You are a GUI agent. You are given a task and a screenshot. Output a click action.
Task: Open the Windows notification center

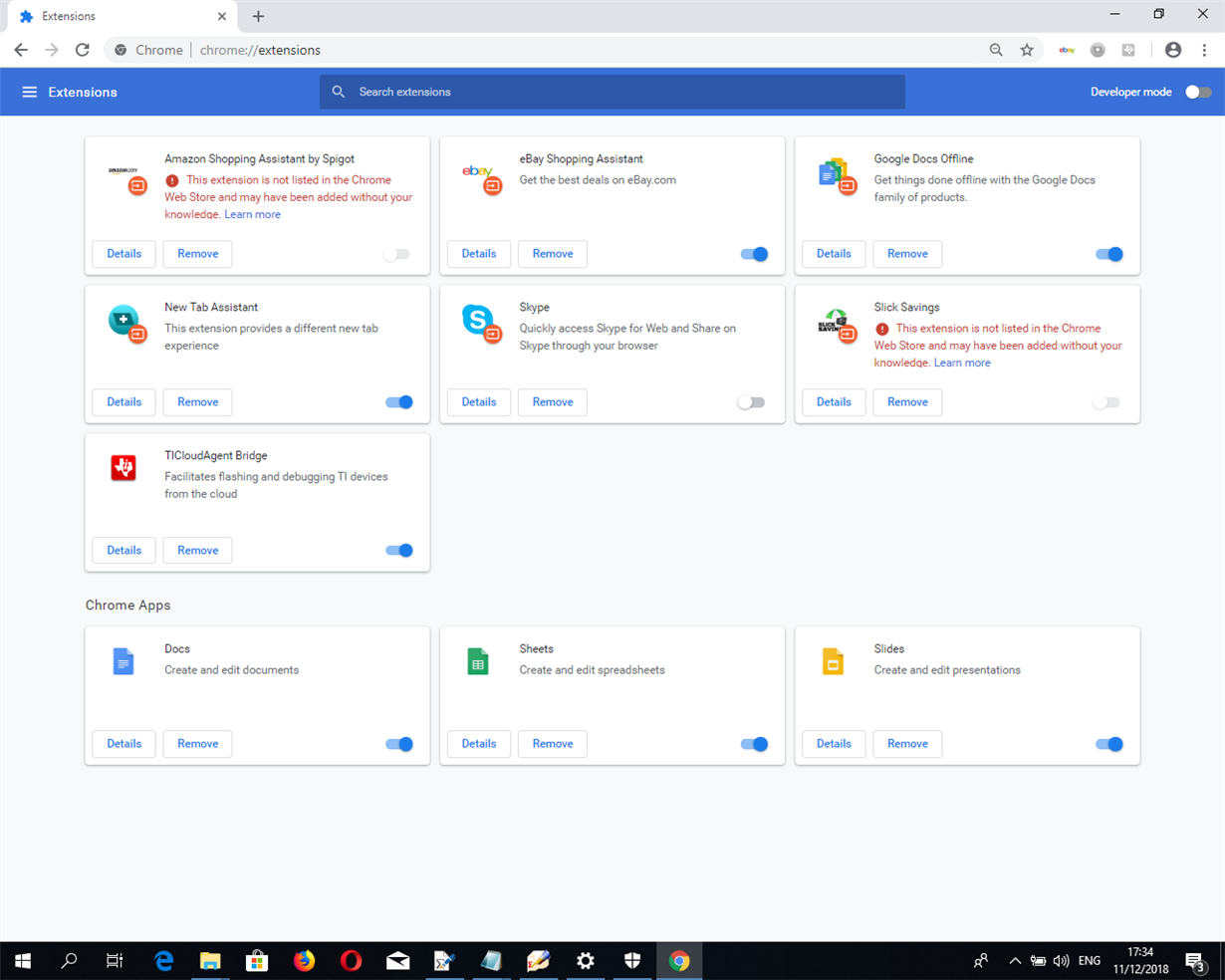click(x=1194, y=961)
